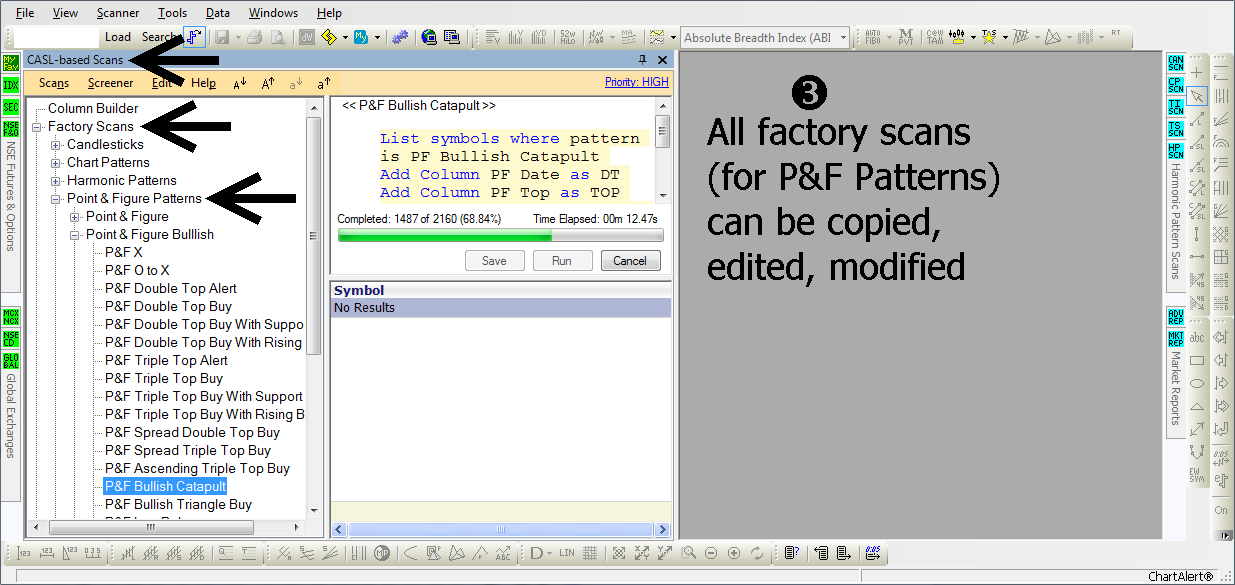Screen dimensions: 1235x585
Task: Click the Search button
Action: click(x=159, y=37)
